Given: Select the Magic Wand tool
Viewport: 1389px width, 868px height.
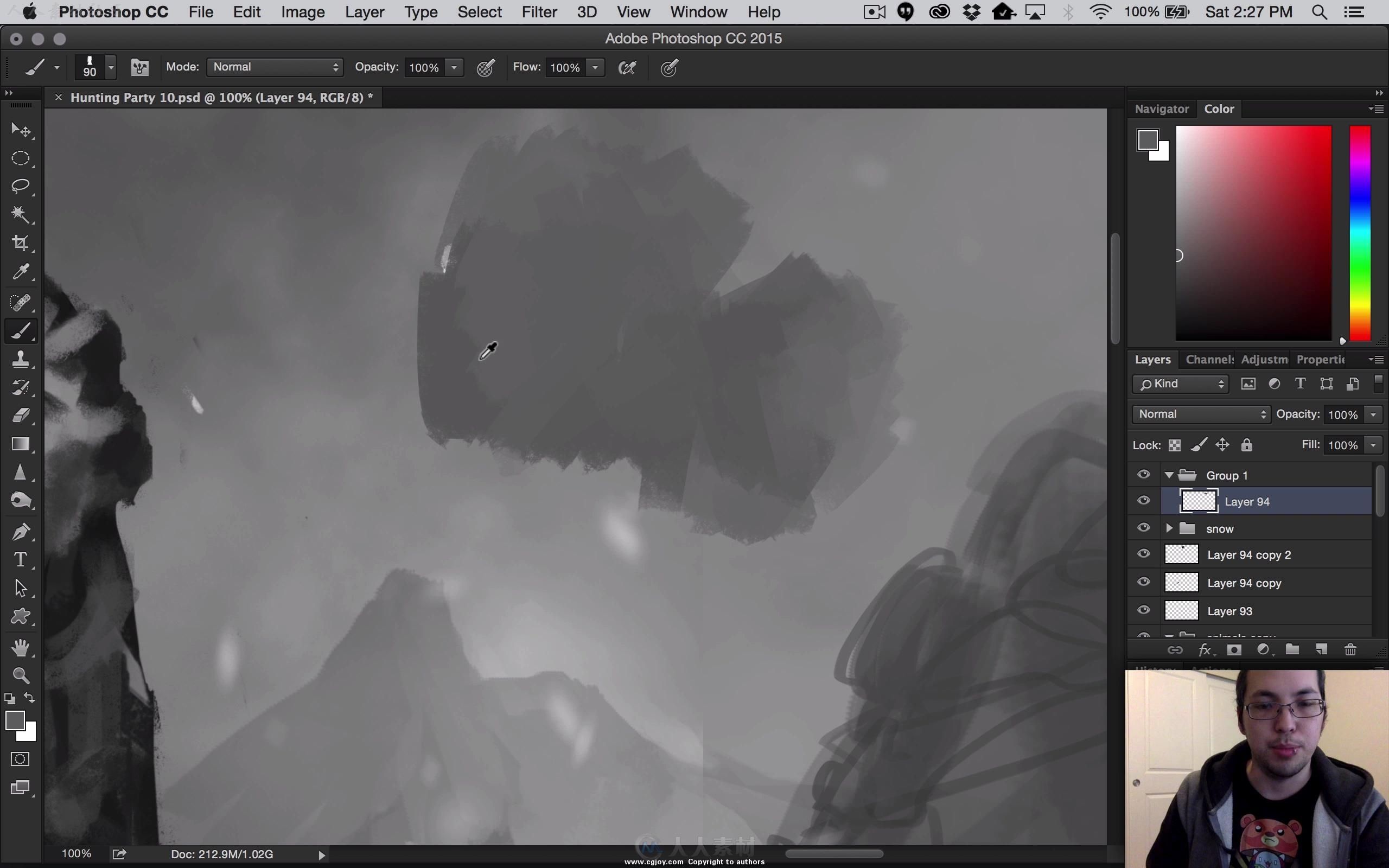Looking at the screenshot, I should pos(21,214).
